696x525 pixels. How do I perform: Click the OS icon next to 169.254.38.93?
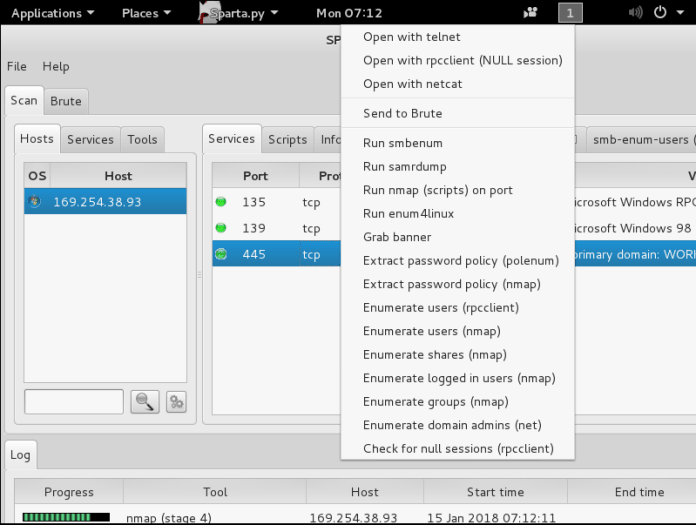tap(36, 201)
